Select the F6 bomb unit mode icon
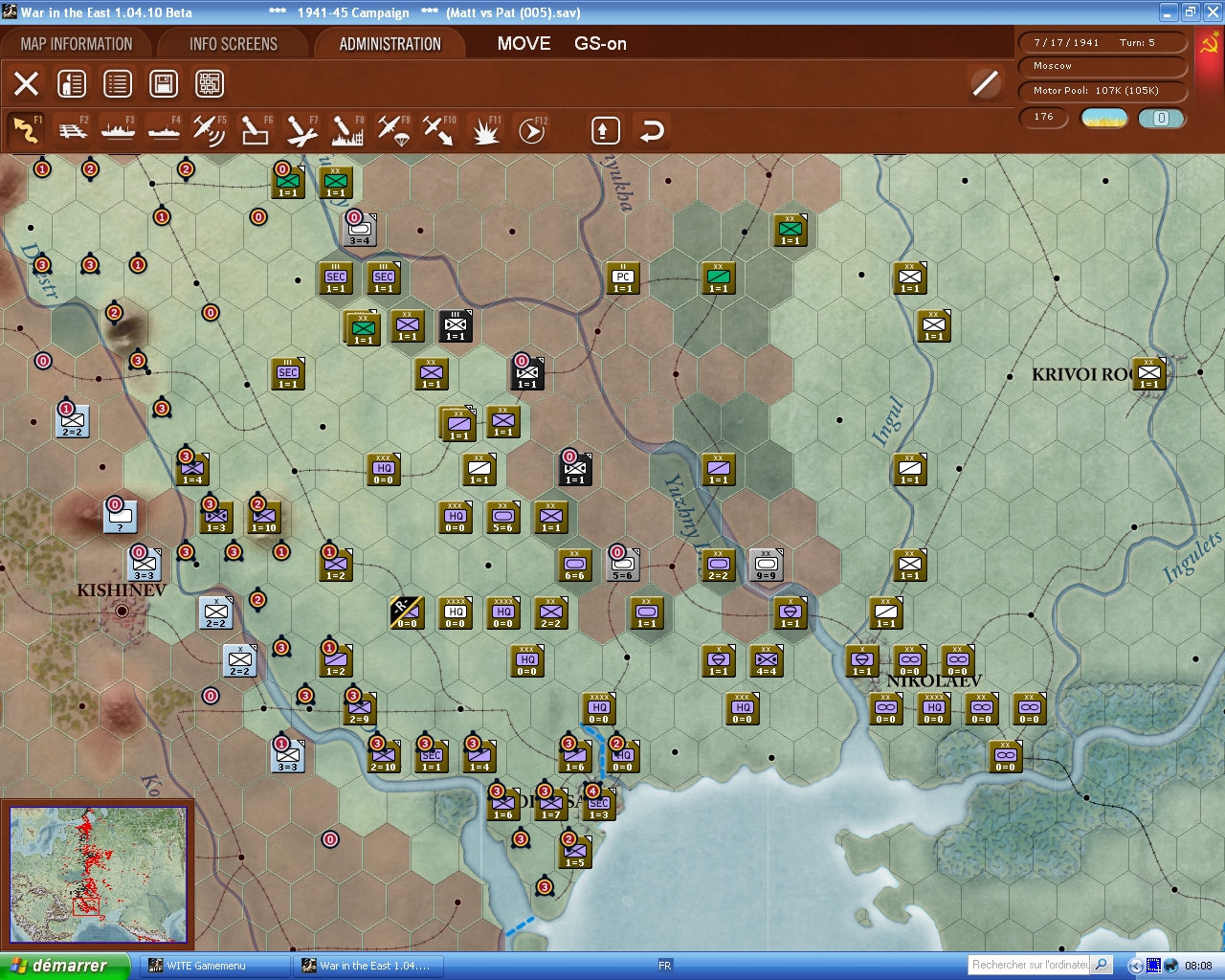The width and height of the screenshot is (1225, 980). (256, 130)
